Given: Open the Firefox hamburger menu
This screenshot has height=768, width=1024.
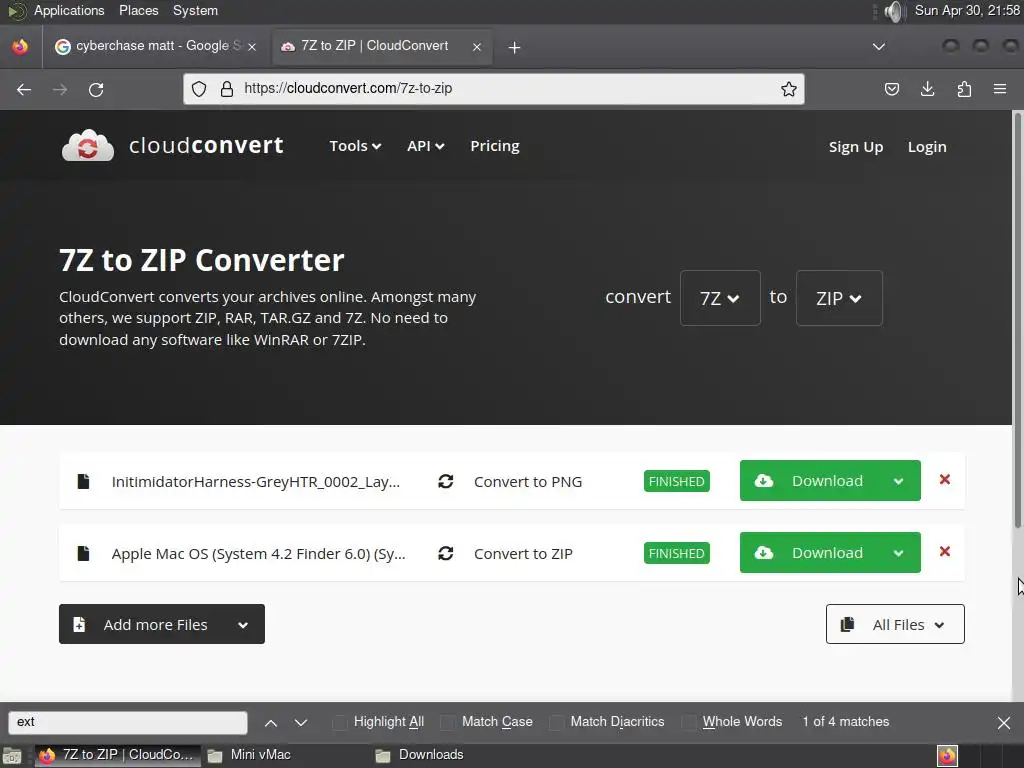Looking at the screenshot, I should [x=1000, y=89].
